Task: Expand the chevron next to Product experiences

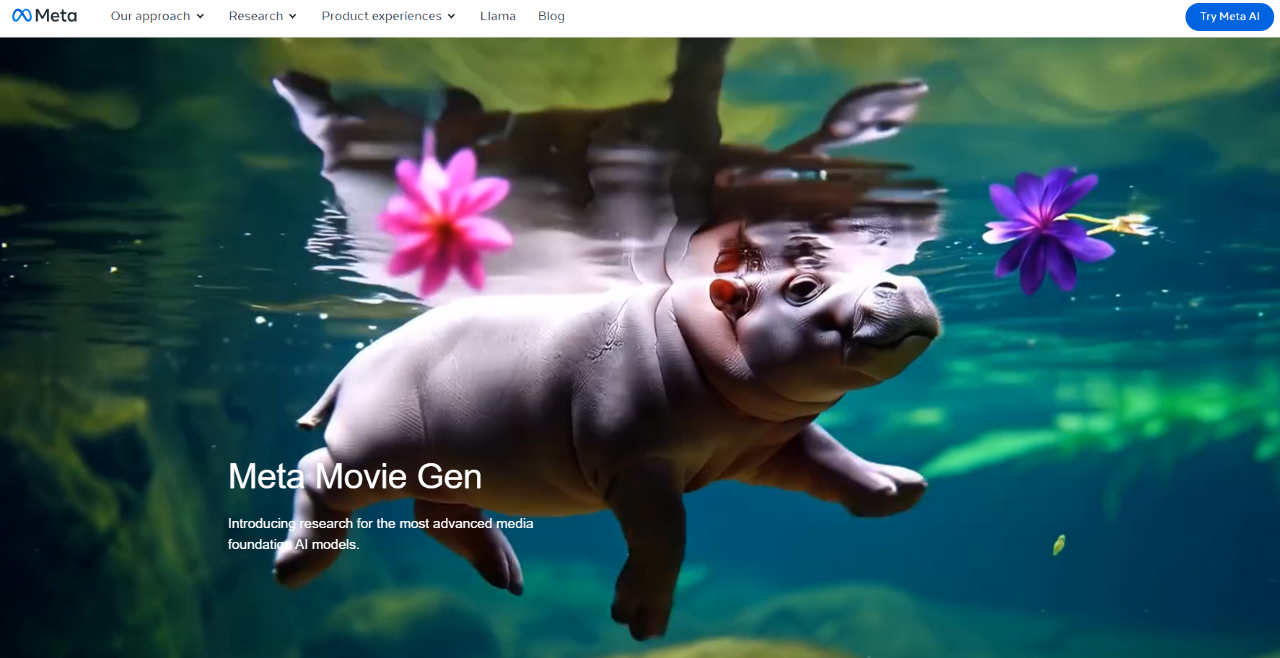Action: (451, 16)
